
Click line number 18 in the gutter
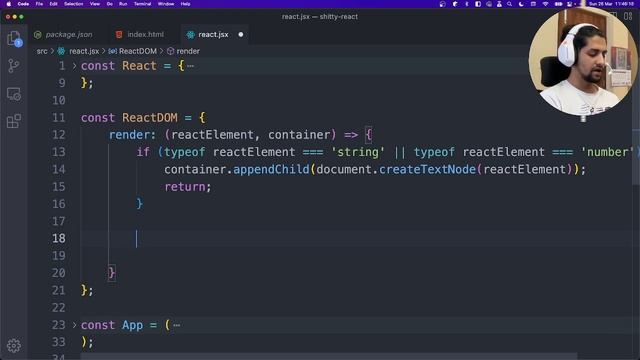coord(59,238)
